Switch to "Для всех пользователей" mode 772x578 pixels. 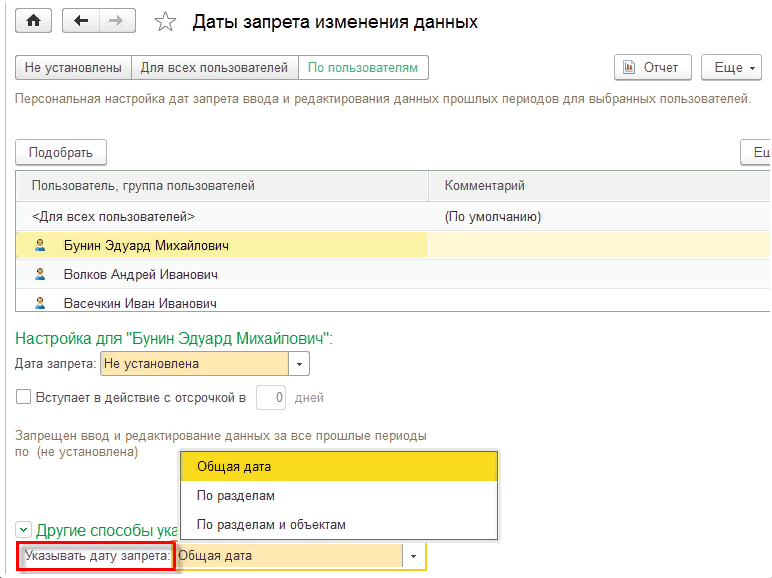tap(215, 68)
